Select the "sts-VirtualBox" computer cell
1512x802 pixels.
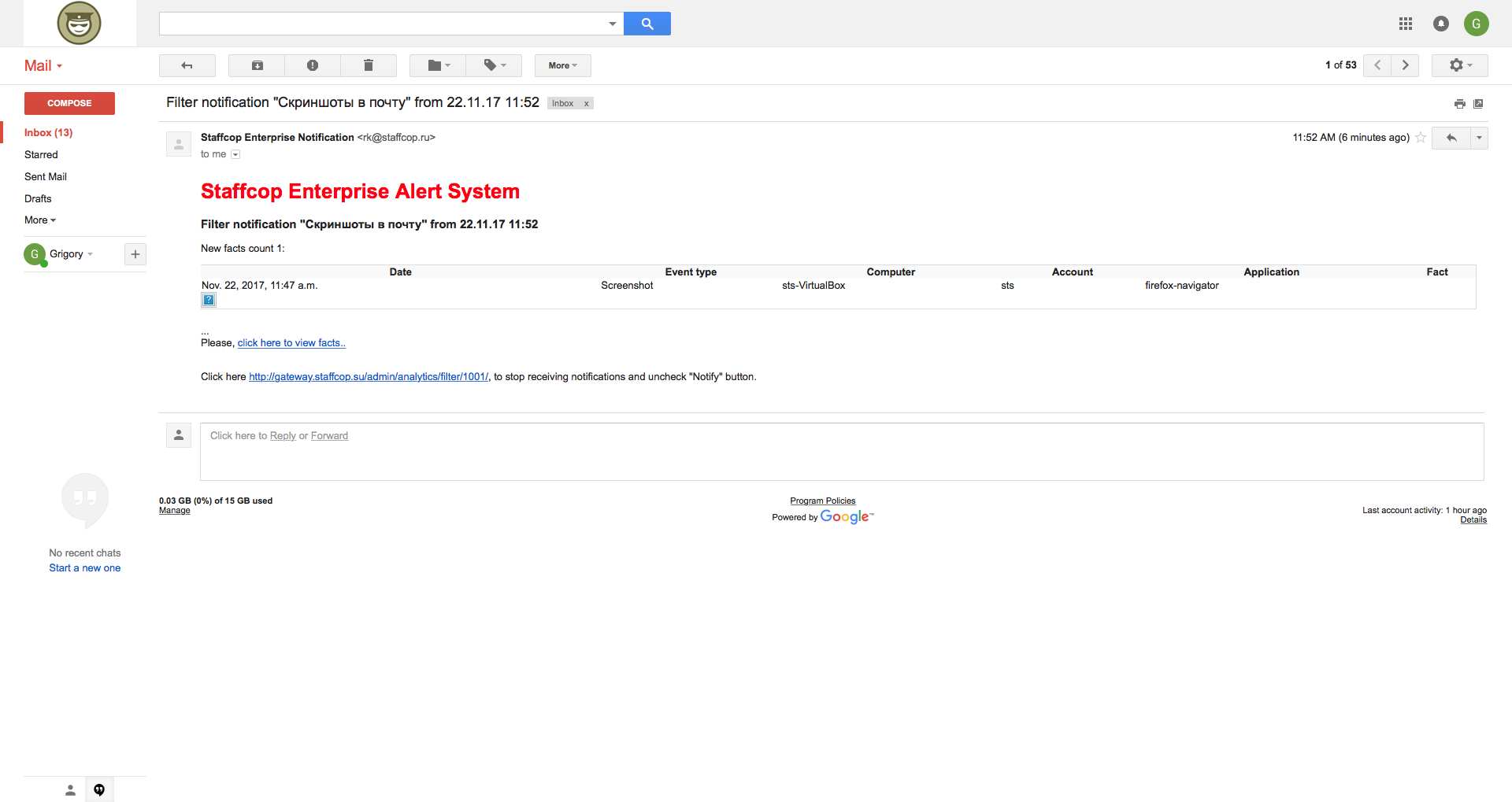[x=813, y=286]
